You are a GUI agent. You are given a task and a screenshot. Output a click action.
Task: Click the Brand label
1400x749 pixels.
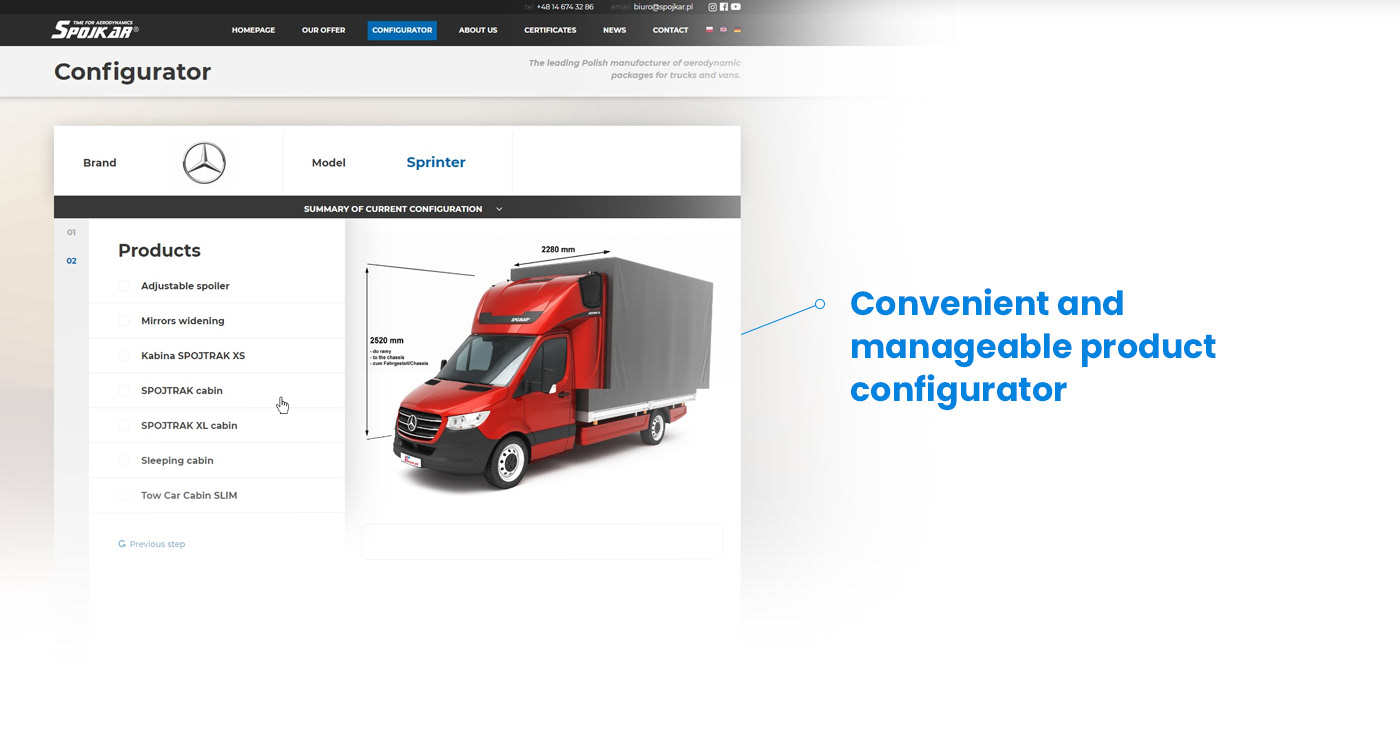coord(99,163)
